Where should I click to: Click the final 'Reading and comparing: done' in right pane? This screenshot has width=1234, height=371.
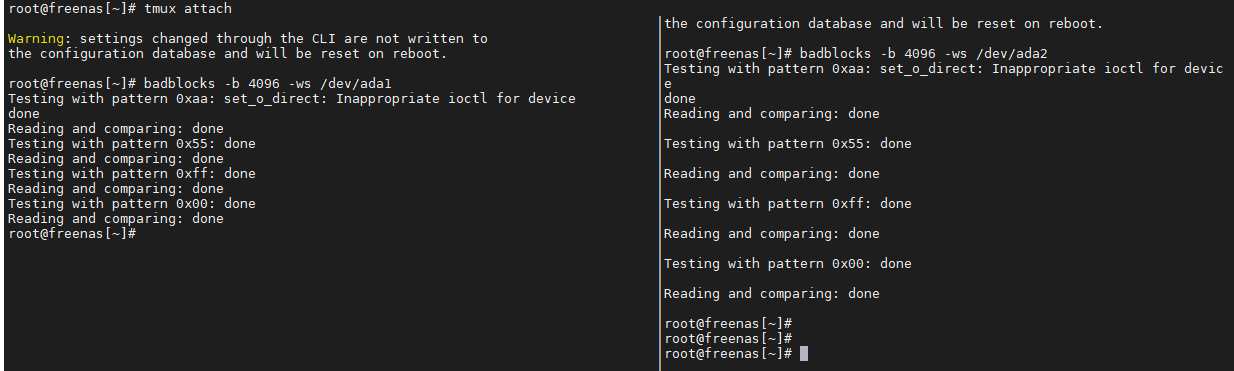pyautogui.click(x=772, y=294)
